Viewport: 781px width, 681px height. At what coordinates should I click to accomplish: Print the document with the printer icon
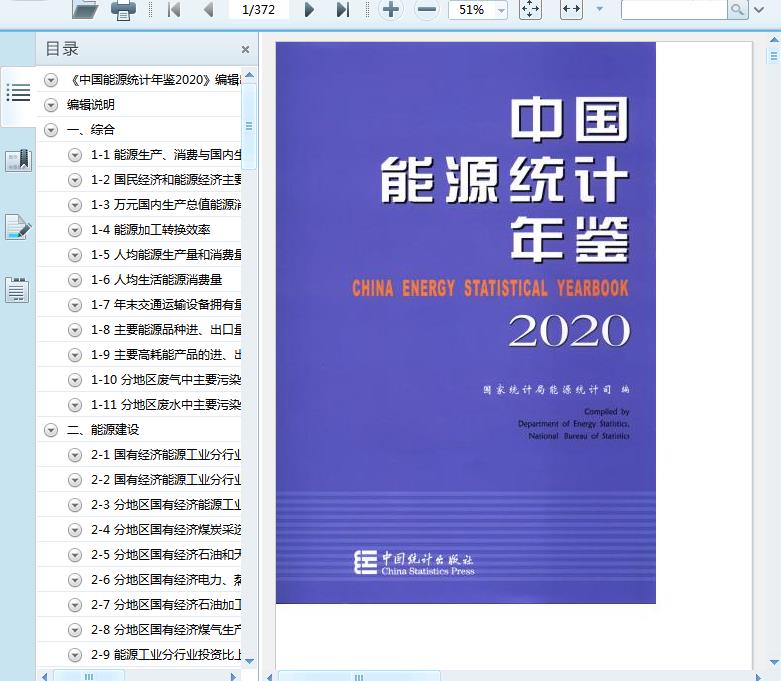[x=123, y=9]
